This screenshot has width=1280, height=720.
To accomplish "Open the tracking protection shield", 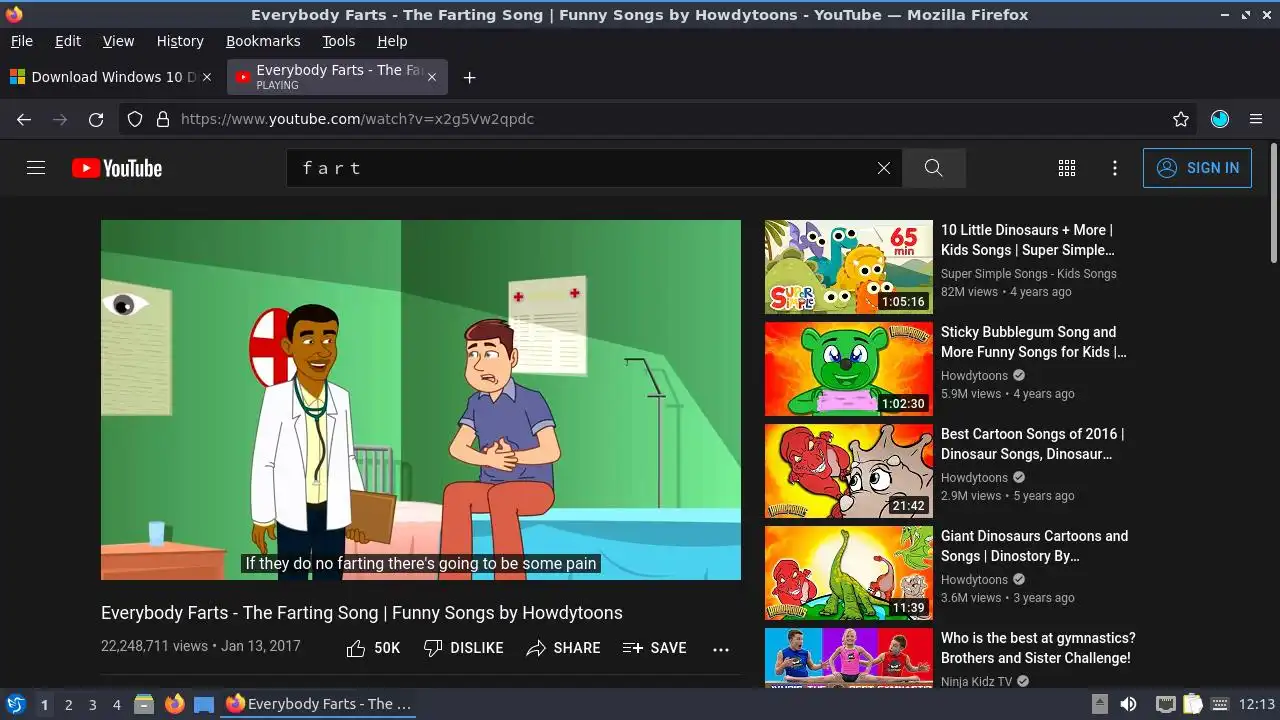I will click(136, 119).
